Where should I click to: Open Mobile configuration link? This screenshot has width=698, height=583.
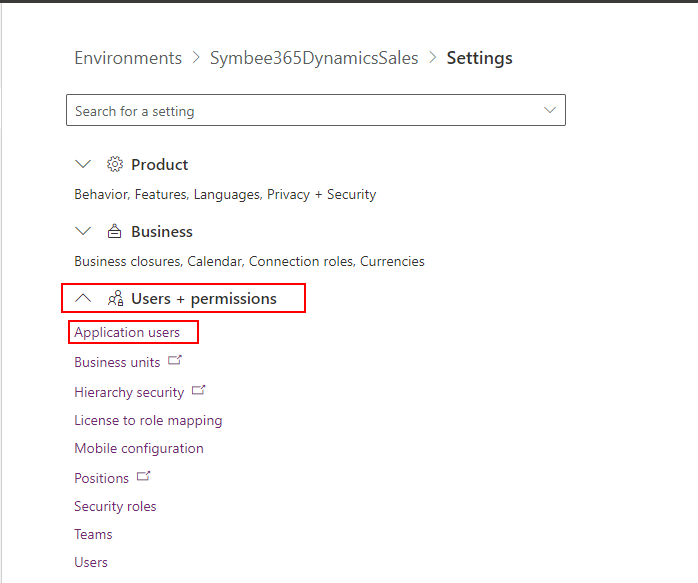[139, 449]
